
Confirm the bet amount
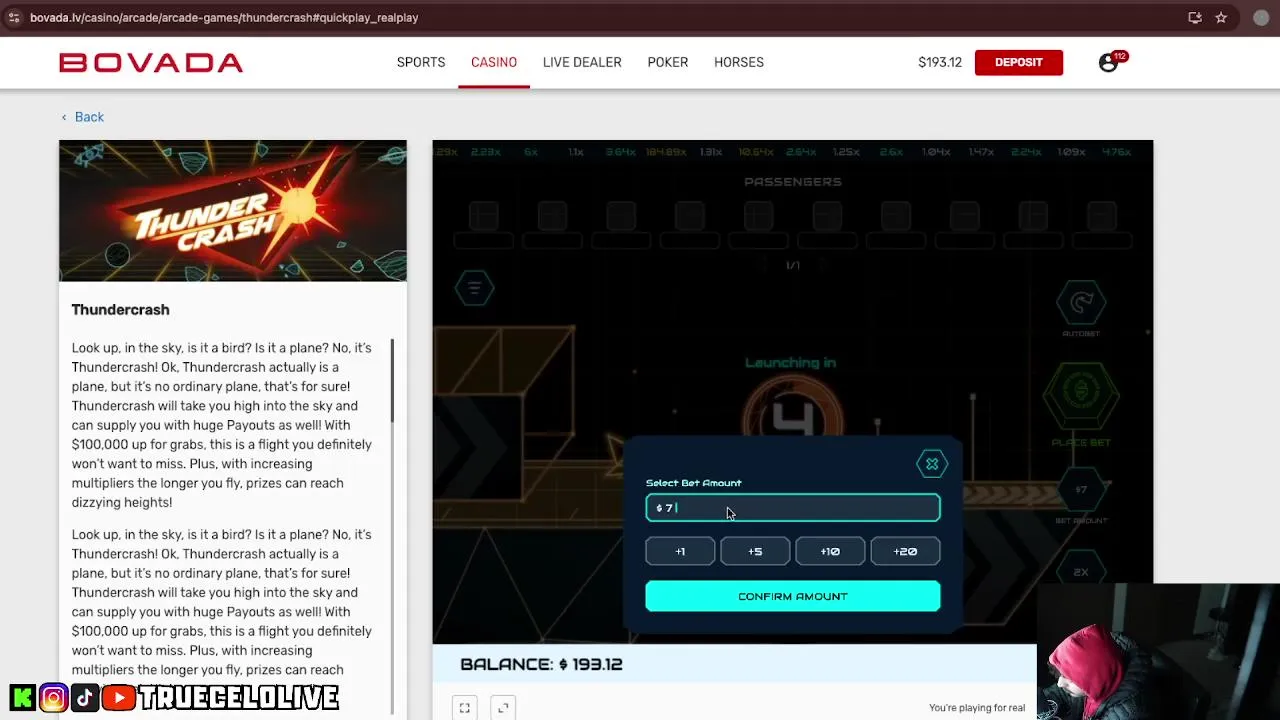pyautogui.click(x=793, y=596)
